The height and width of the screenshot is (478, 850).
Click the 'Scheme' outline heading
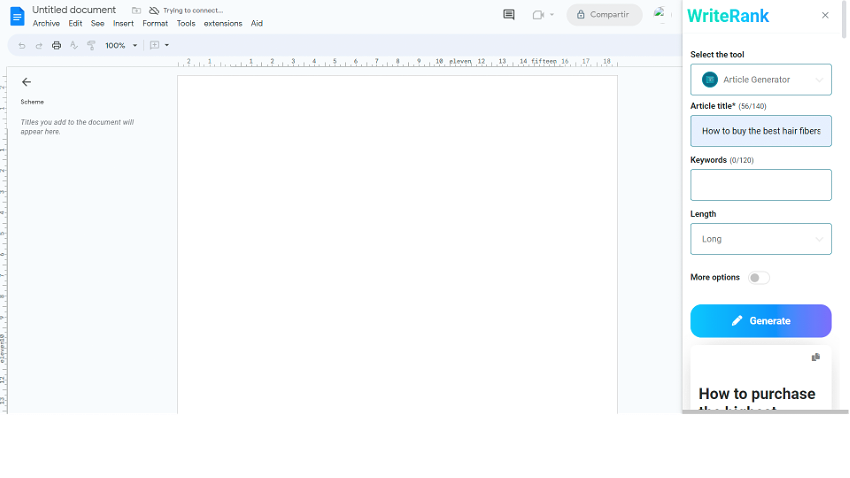(x=32, y=102)
